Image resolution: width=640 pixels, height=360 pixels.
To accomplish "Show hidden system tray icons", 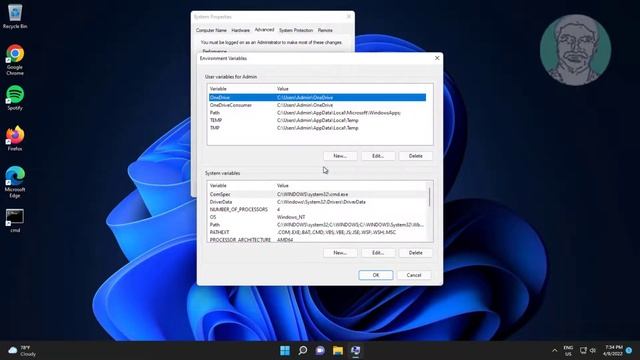I will click(554, 351).
